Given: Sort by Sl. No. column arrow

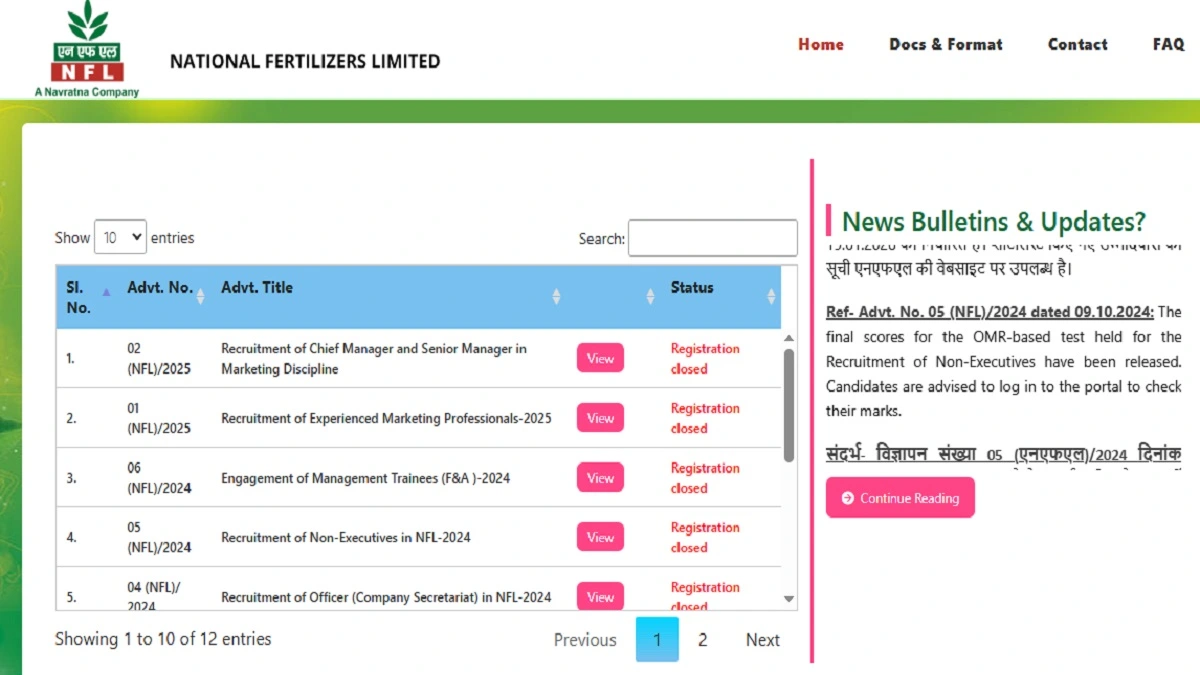Looking at the screenshot, I should coord(107,293).
